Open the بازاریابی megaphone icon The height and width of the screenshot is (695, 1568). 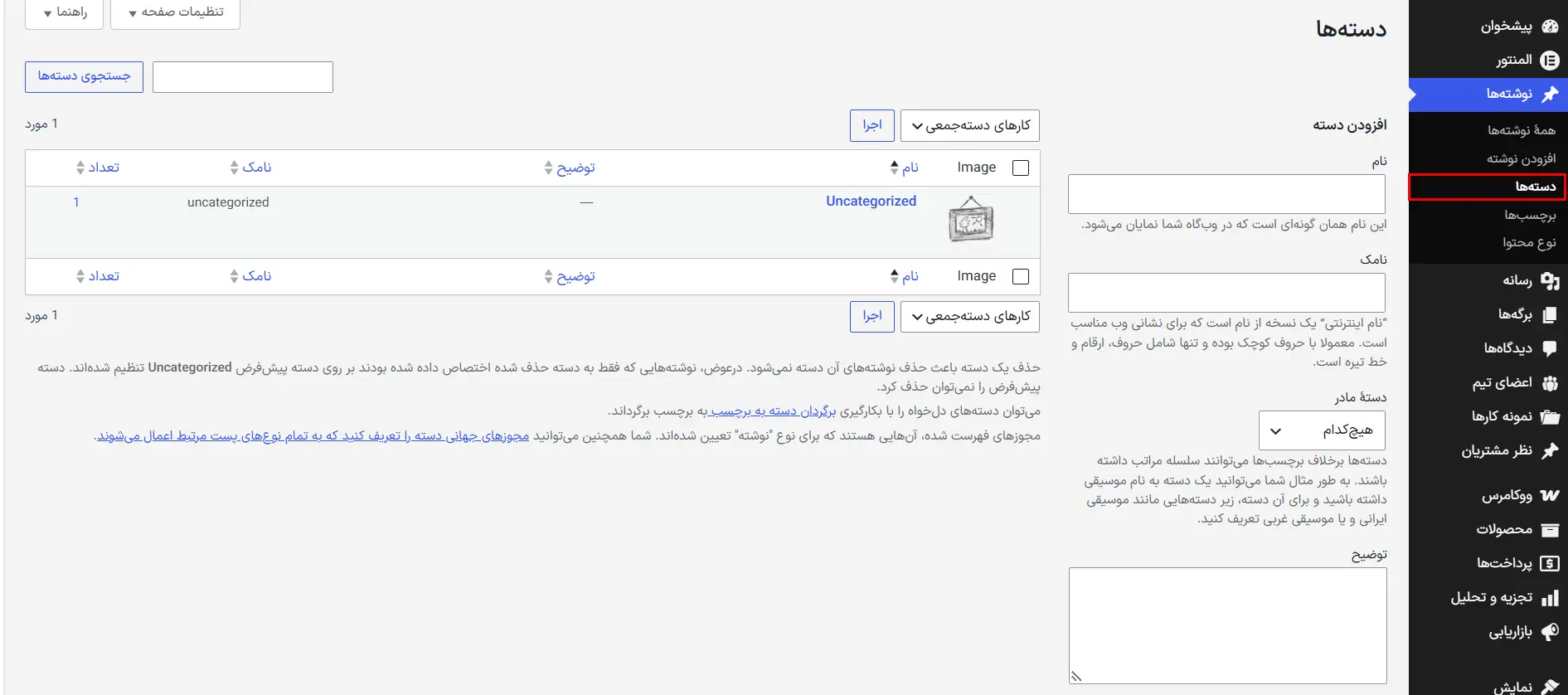1550,632
